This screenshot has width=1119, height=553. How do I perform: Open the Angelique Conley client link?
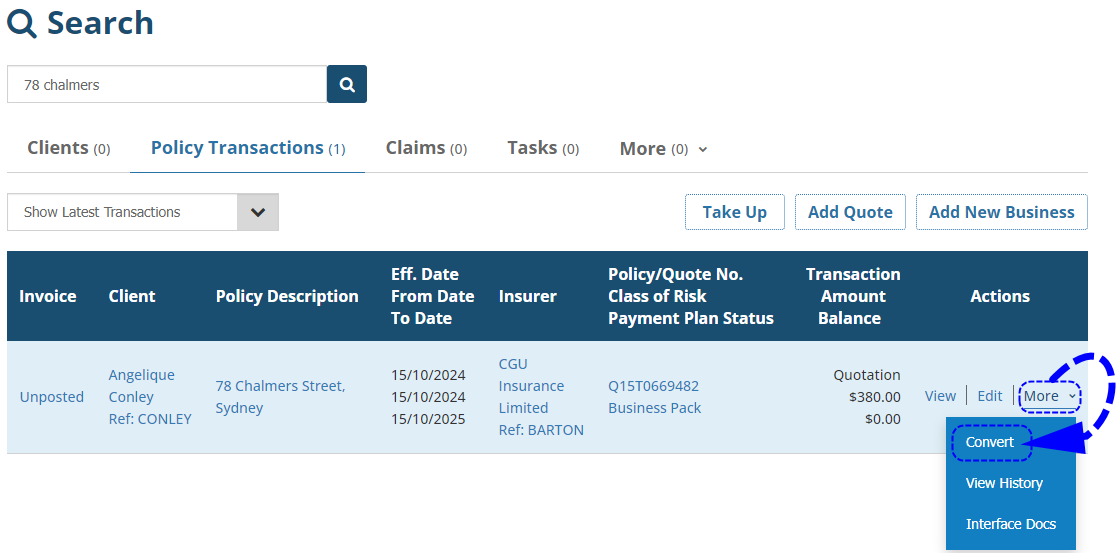click(x=141, y=385)
